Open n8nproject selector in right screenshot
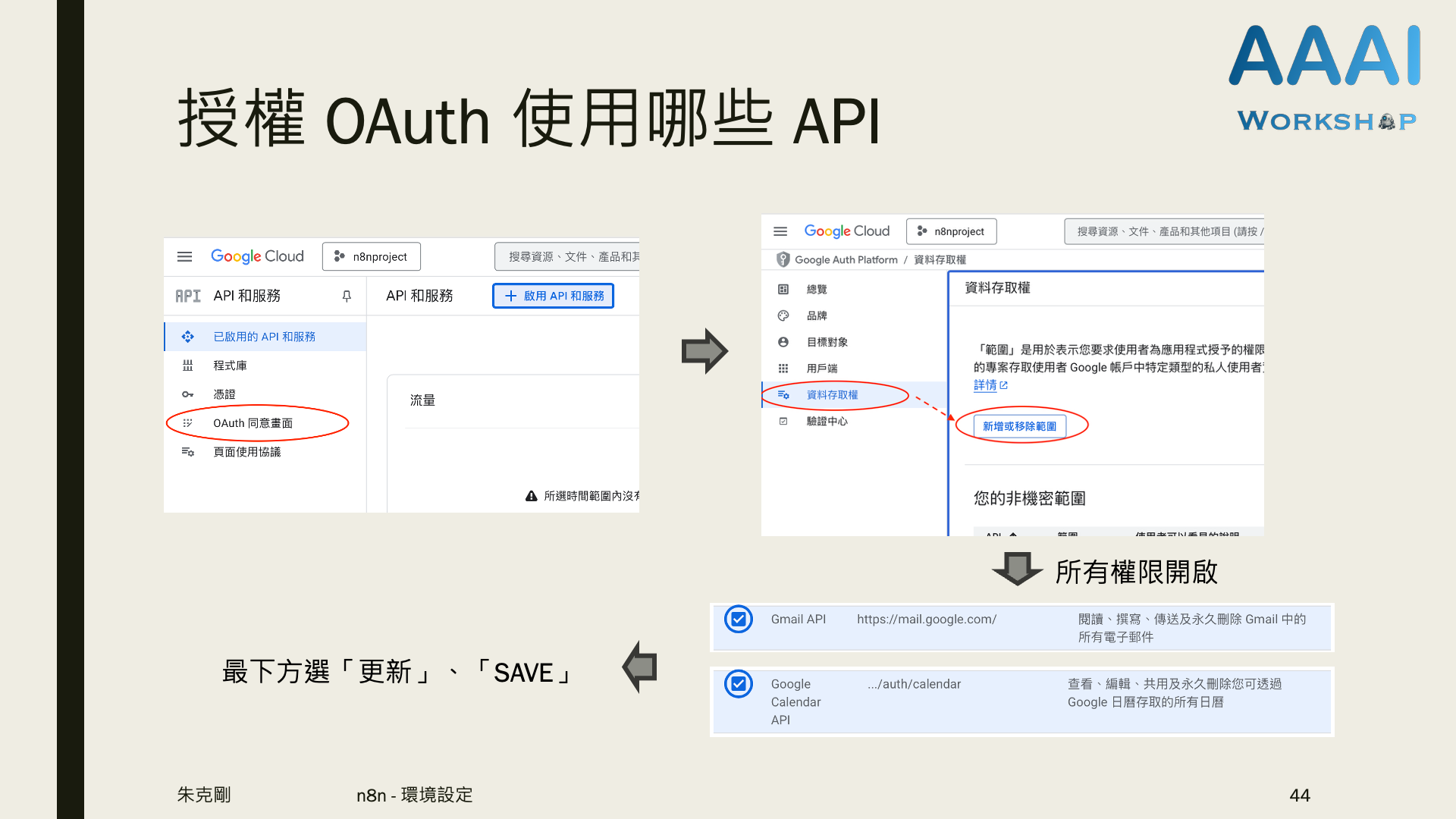The width and height of the screenshot is (1456, 819). tap(951, 231)
